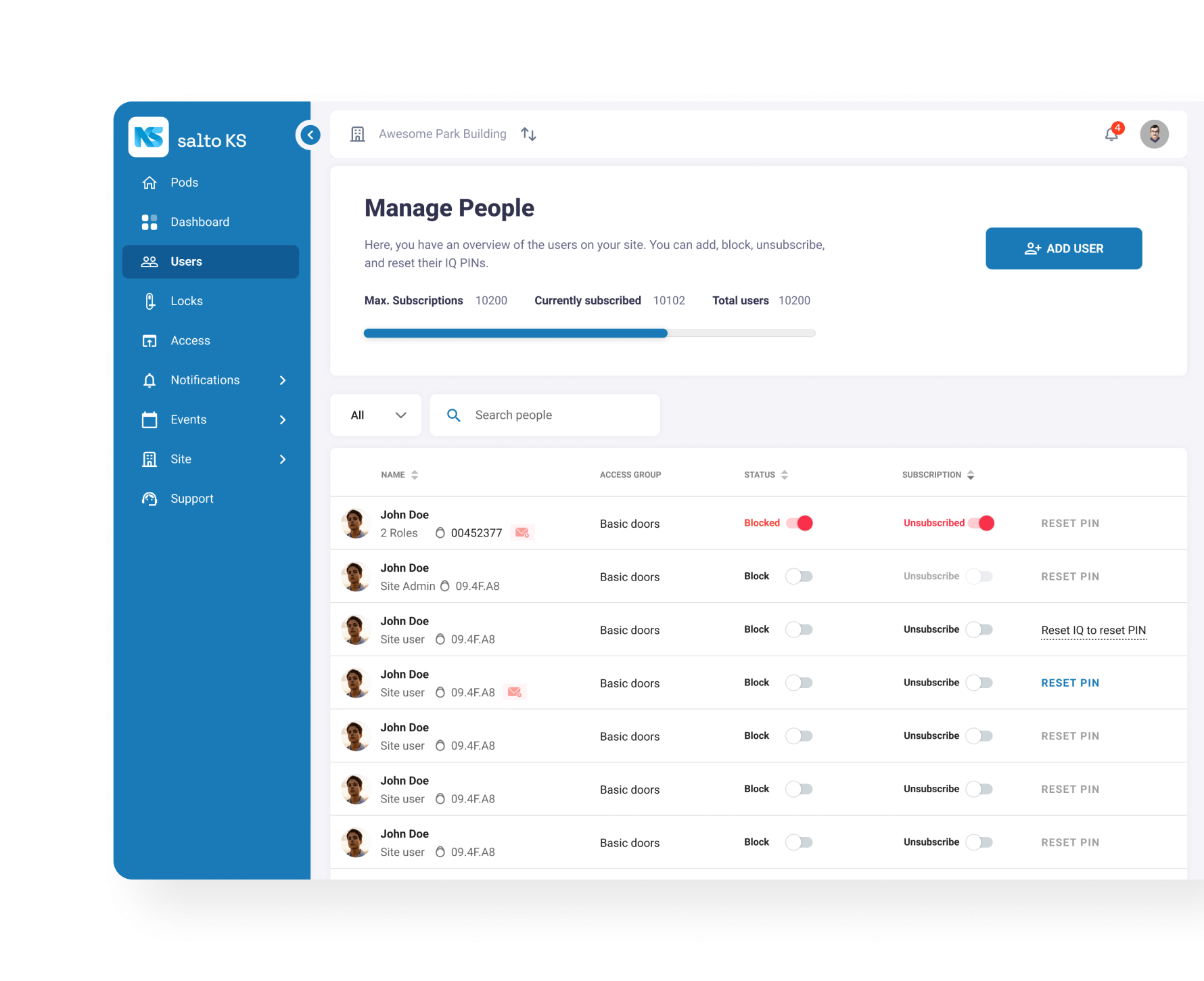Image resolution: width=1204 pixels, height=981 pixels.
Task: Click the search magnifier icon
Action: (x=454, y=415)
